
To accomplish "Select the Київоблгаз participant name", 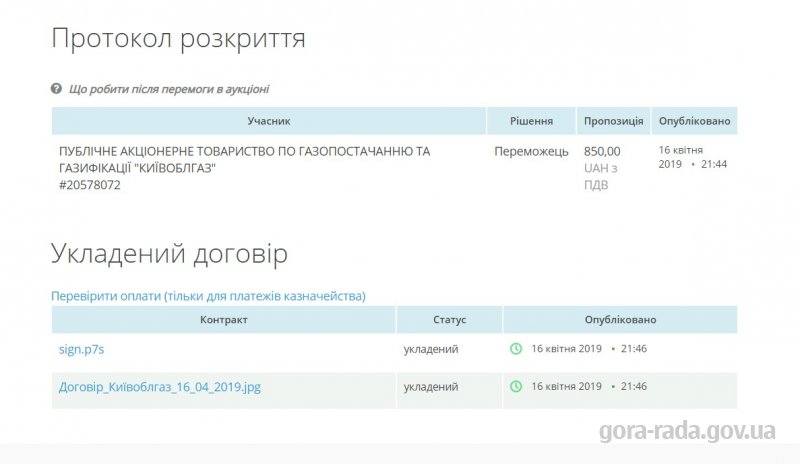I will tap(244, 159).
